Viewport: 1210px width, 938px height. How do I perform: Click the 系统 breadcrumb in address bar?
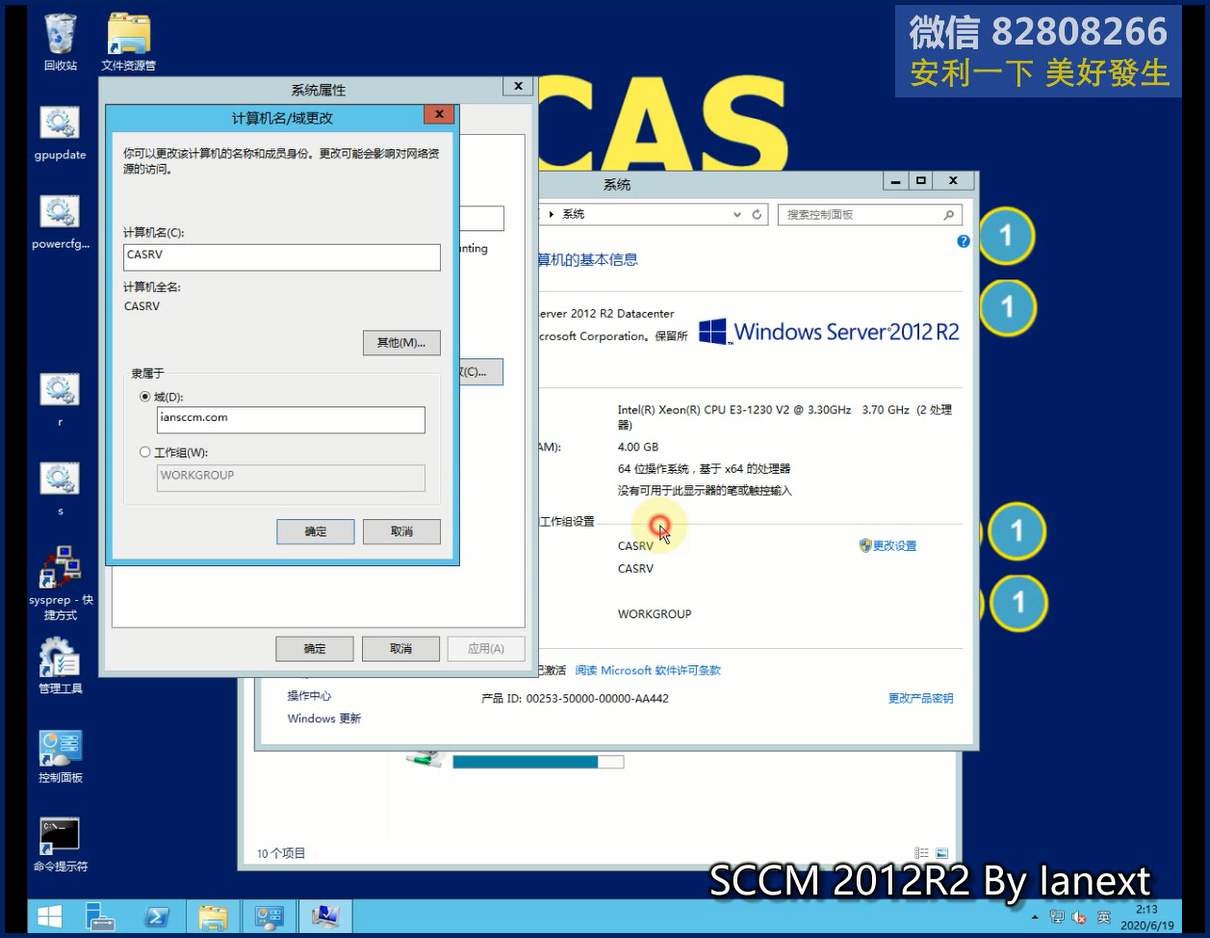(x=573, y=215)
